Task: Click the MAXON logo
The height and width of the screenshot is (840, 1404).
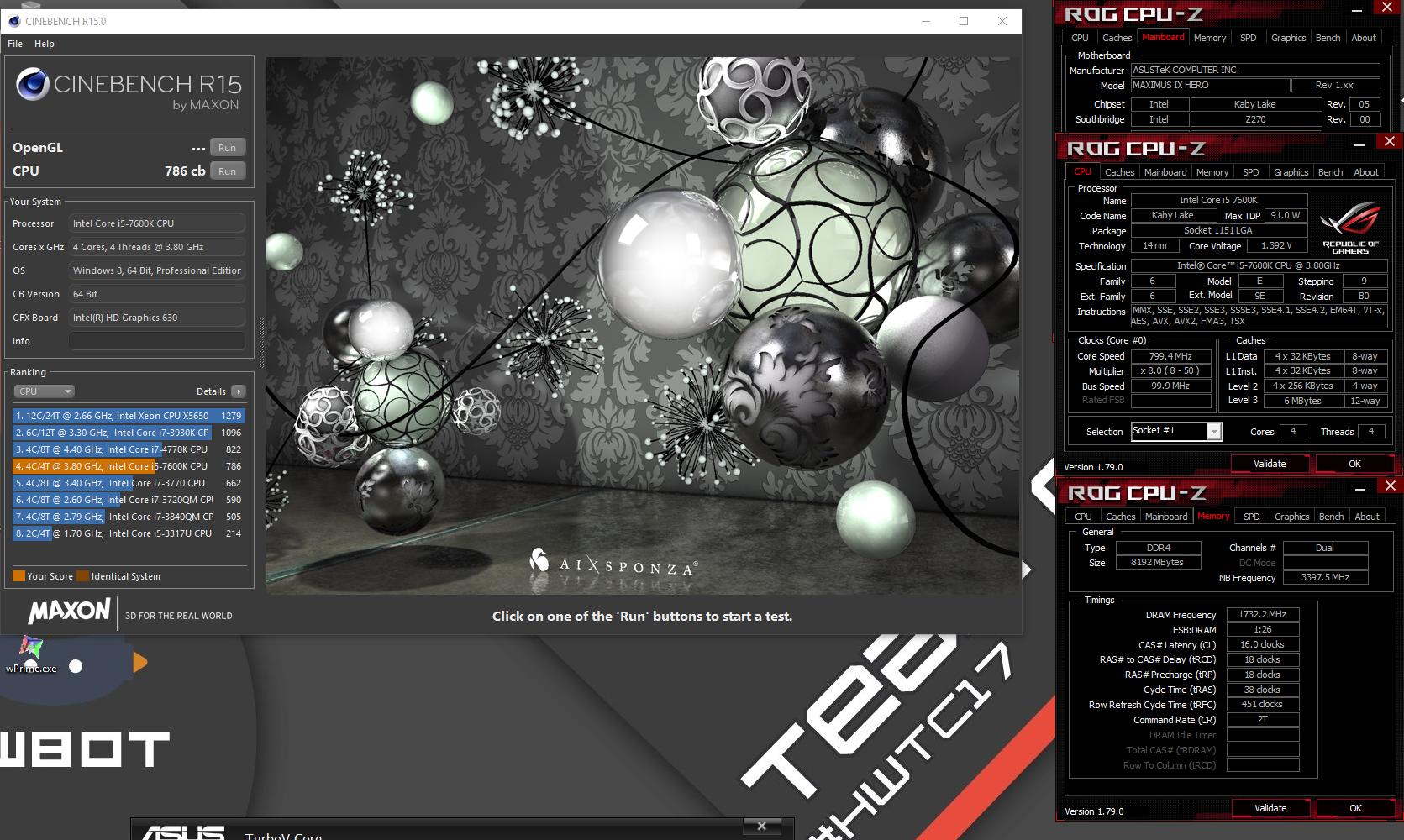Action: coord(69,612)
